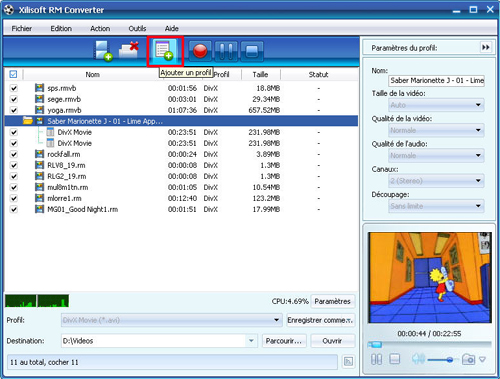Select the mlorre1.rm file name
The width and height of the screenshot is (500, 379).
pos(64,198)
